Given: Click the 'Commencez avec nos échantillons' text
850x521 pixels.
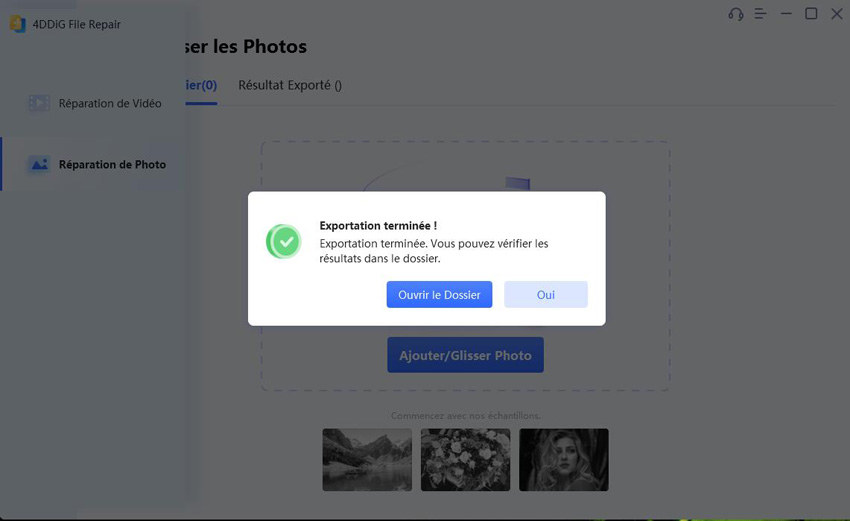Looking at the screenshot, I should pyautogui.click(x=466, y=415).
